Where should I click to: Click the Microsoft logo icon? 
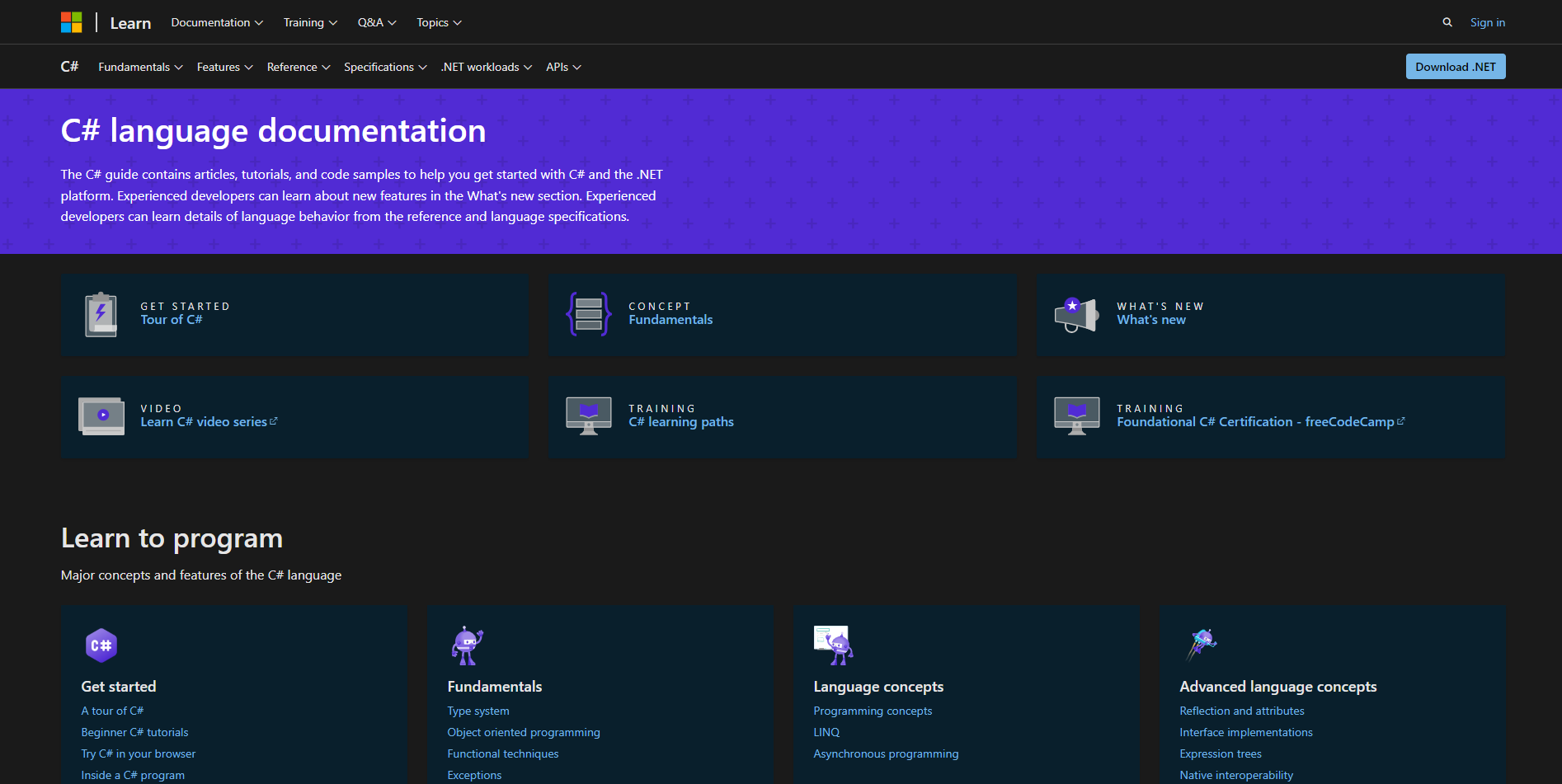(x=72, y=22)
